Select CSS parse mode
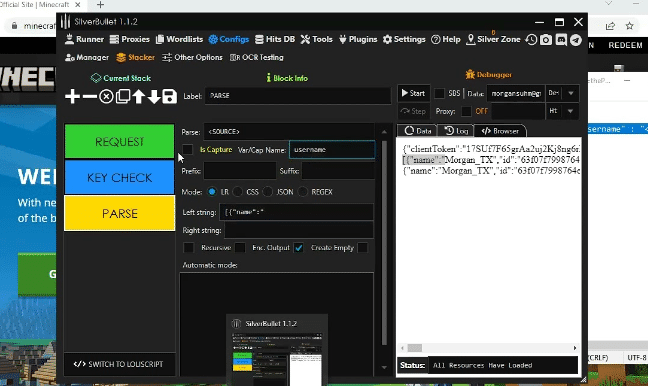 pos(238,192)
